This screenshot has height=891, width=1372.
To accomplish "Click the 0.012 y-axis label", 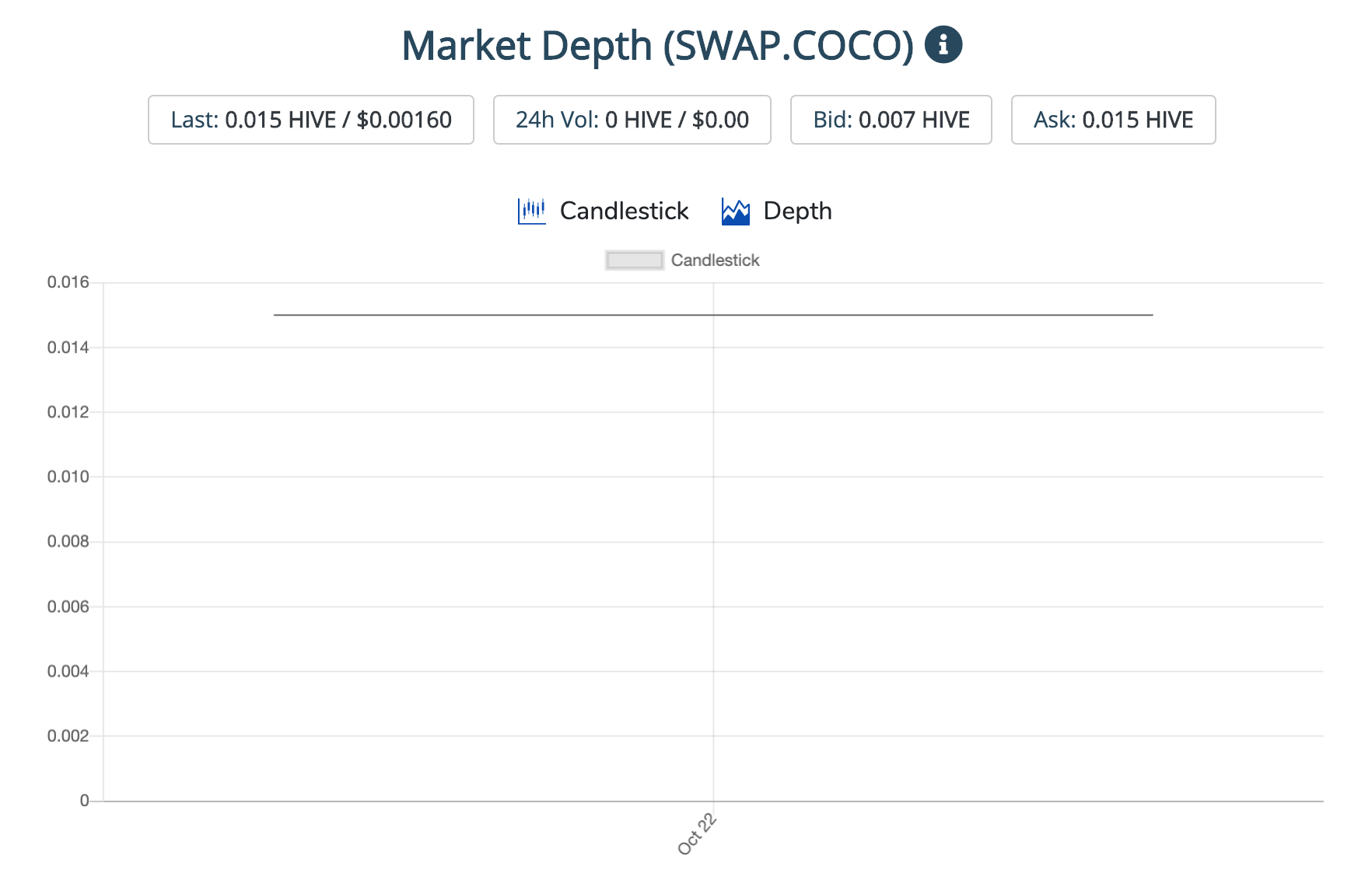I will point(68,412).
